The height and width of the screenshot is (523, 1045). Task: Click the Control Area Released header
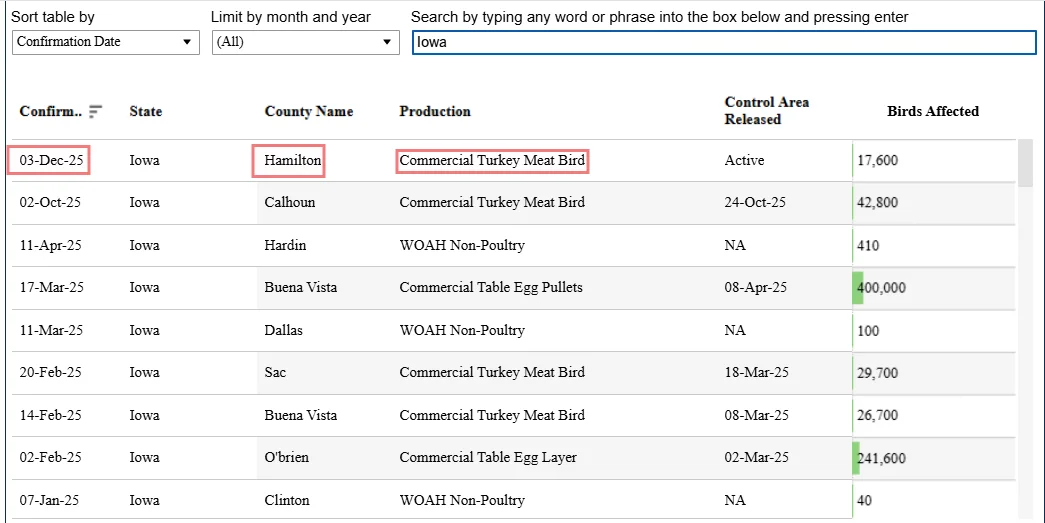coord(766,111)
